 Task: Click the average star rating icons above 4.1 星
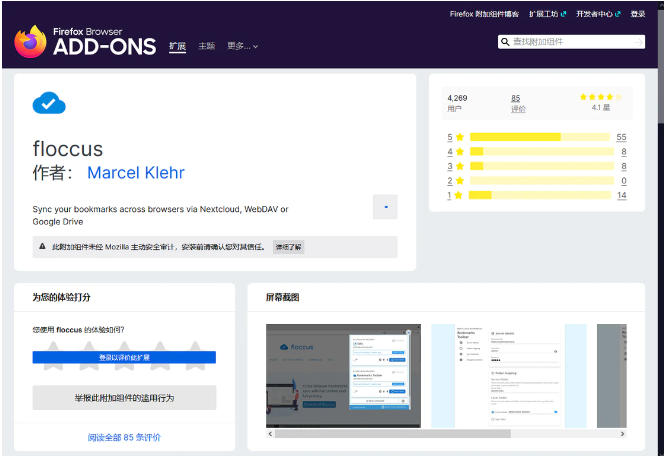pos(601,97)
